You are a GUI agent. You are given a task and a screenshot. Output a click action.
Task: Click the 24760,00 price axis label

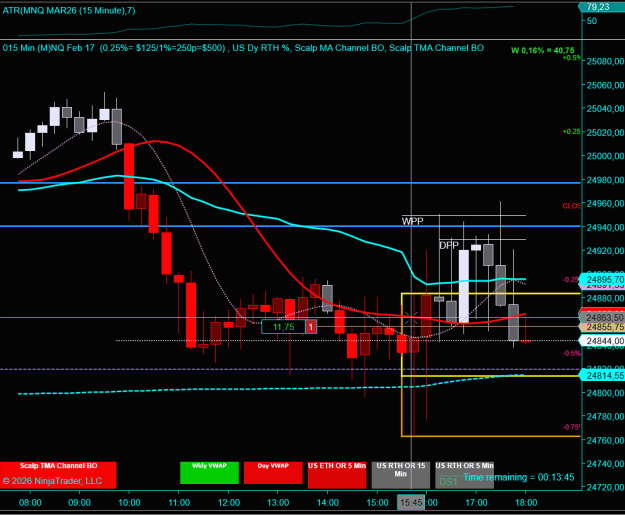[605, 440]
